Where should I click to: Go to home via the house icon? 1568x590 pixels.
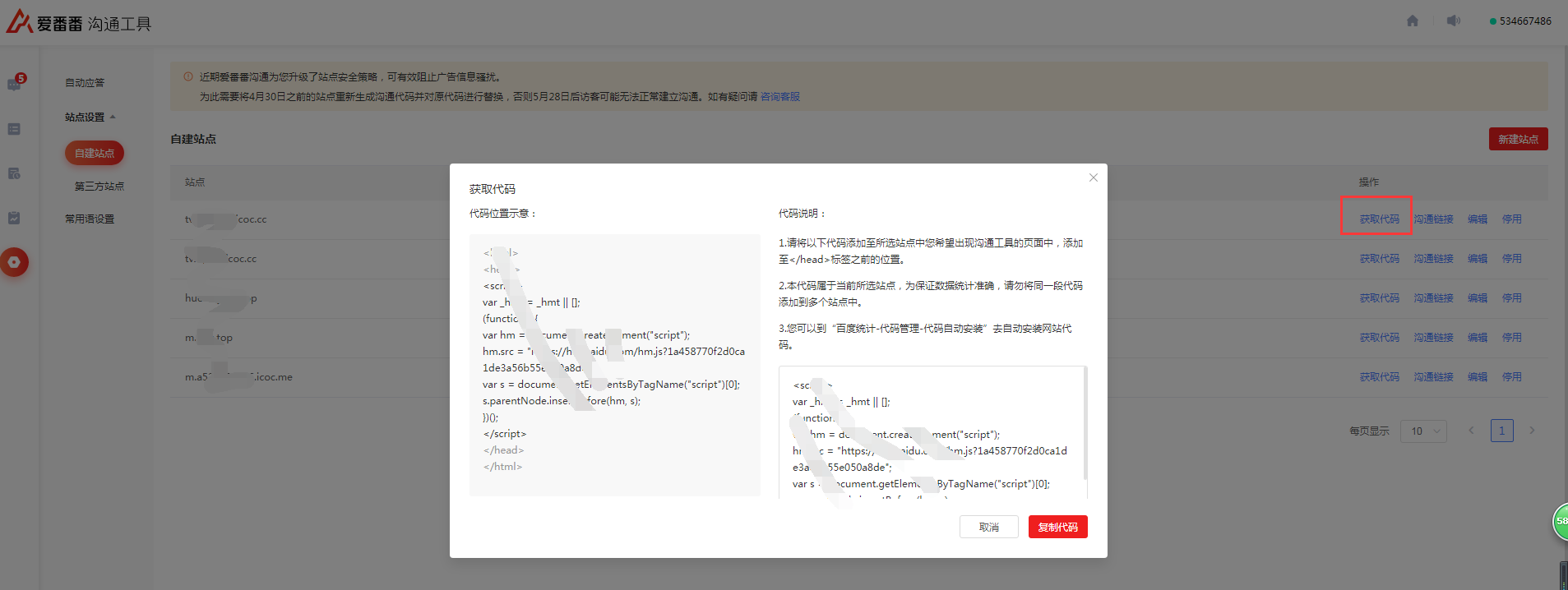tap(1413, 21)
